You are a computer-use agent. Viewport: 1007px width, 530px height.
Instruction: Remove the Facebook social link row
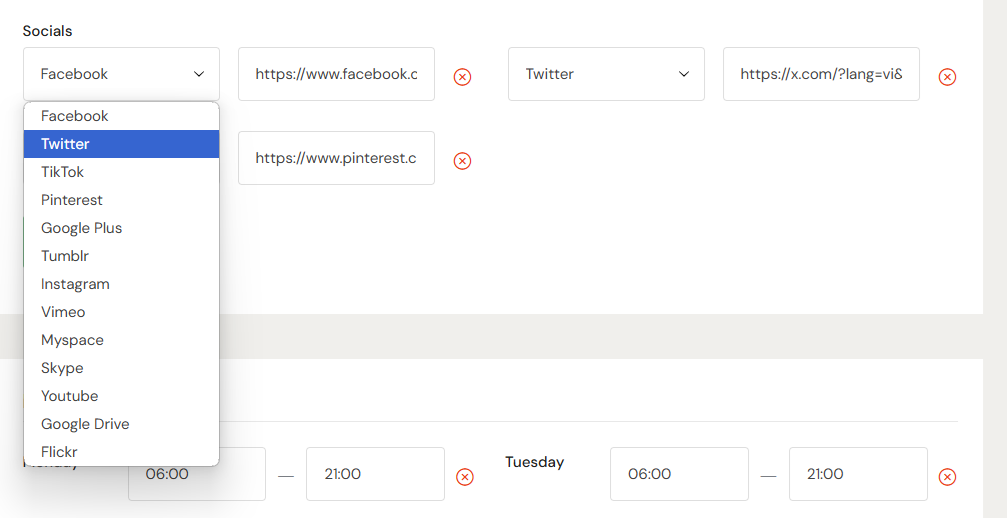462,77
